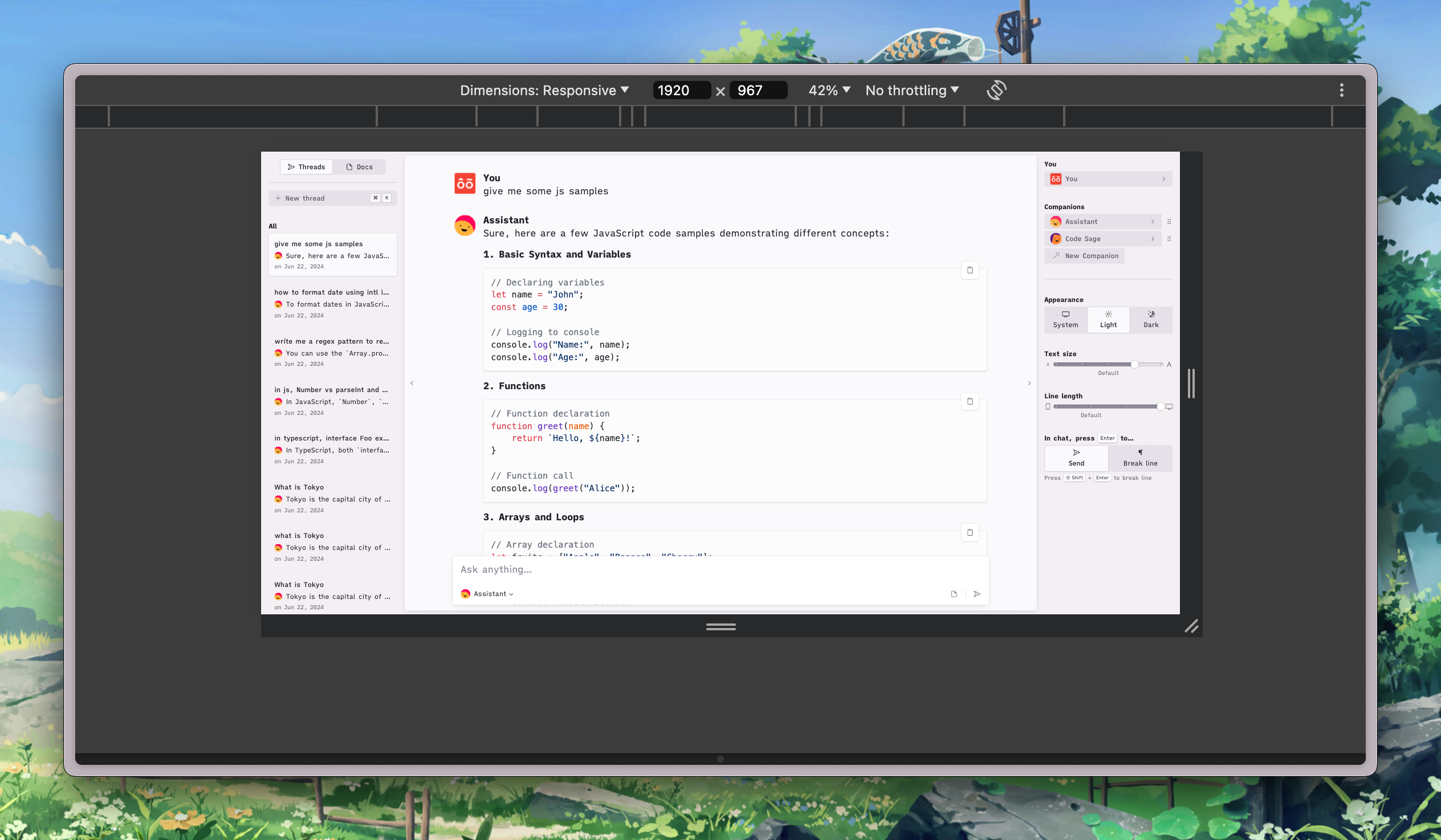
Task: Expand the Code Sage companion row
Action: [1102, 238]
